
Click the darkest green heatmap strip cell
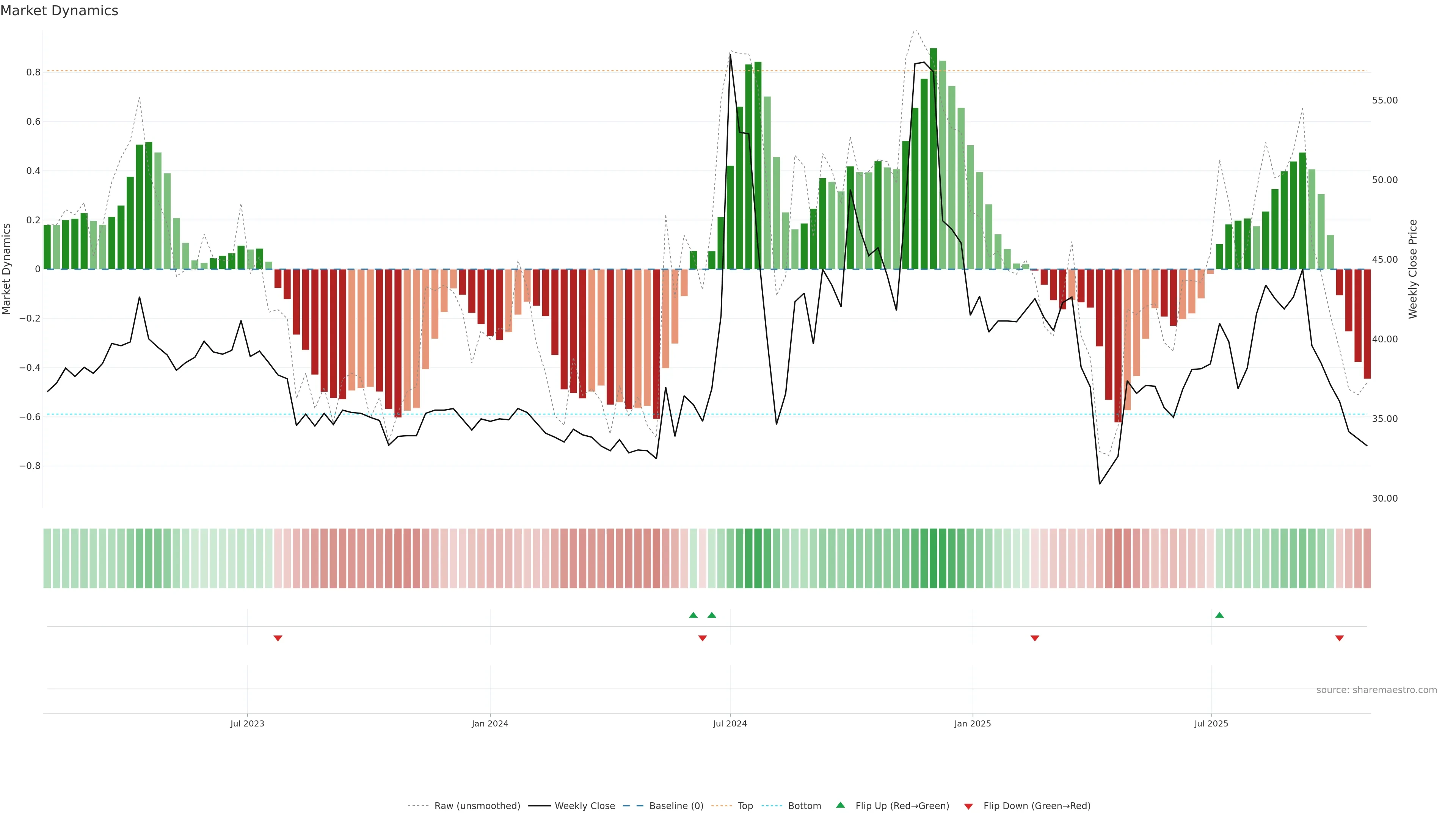933,559
